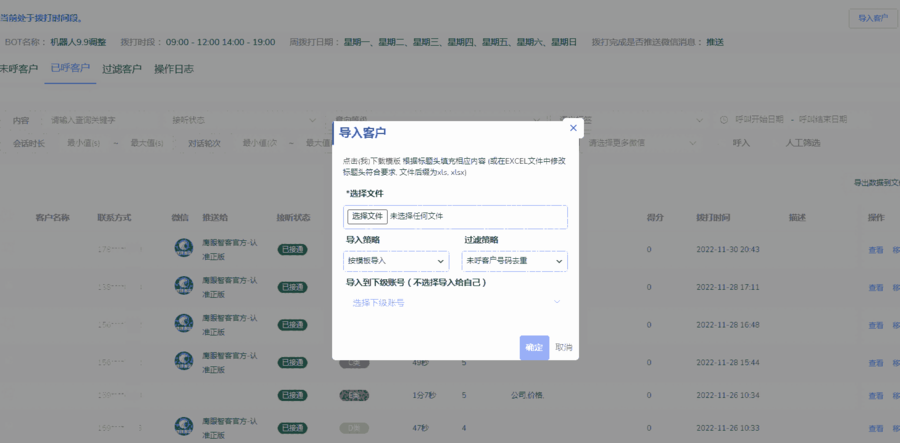The height and width of the screenshot is (443, 900).
Task: Click the clock icon in the call date range field
Action: [x=726, y=119]
